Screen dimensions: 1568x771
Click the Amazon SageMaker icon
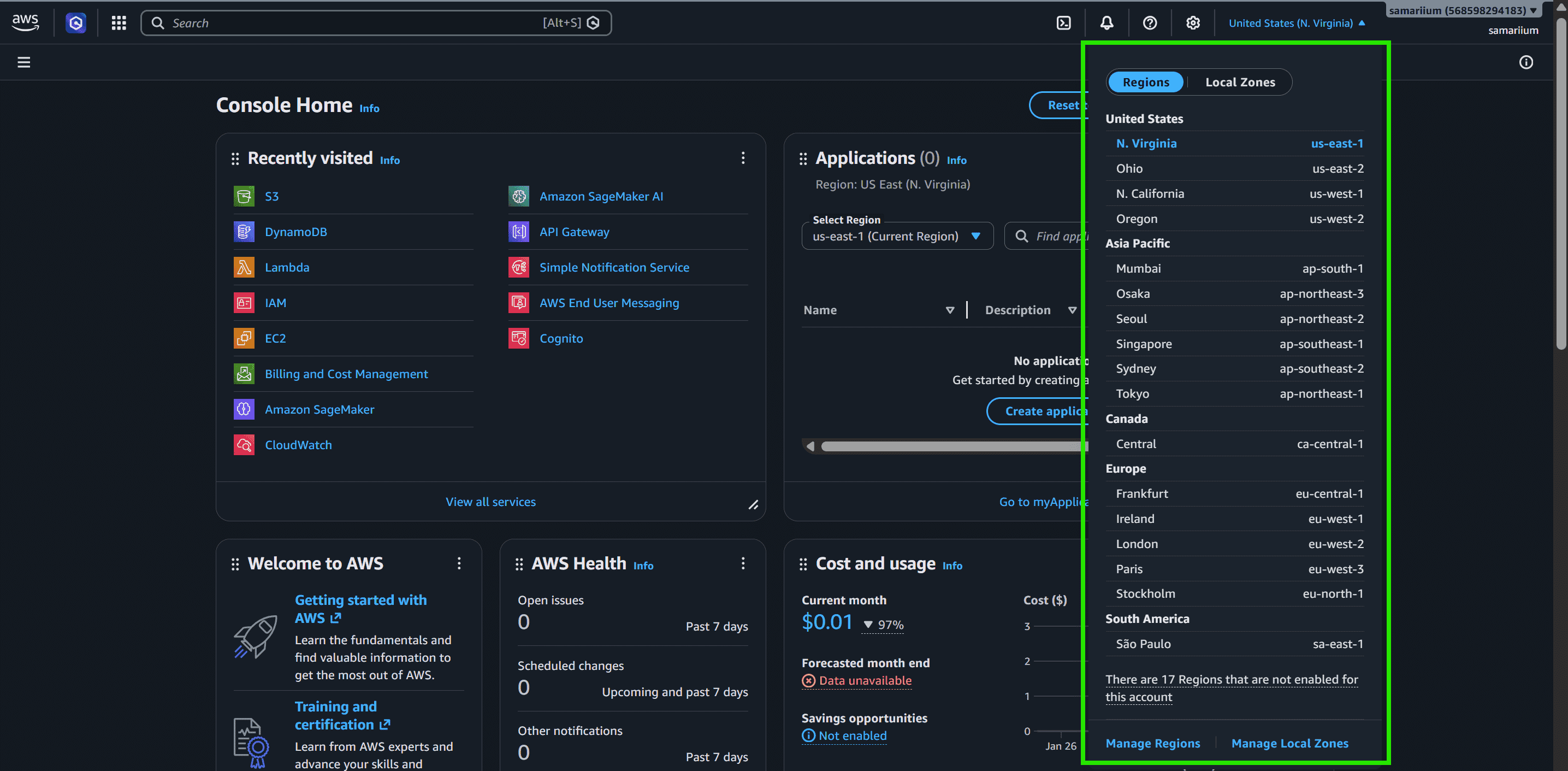point(244,409)
